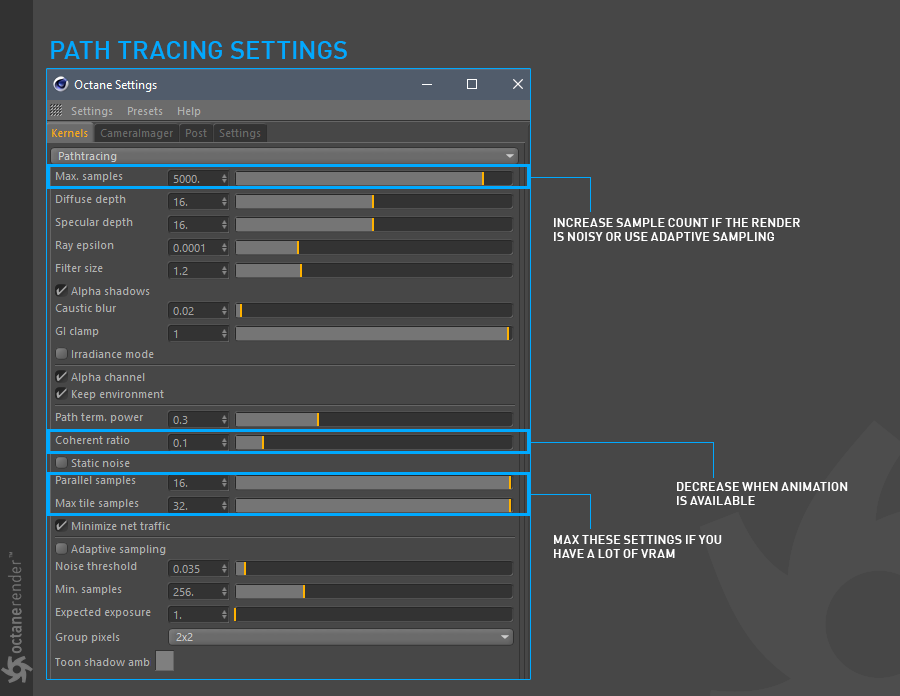This screenshot has width=900, height=696.
Task: Close the Octane Settings window
Action: coord(517,85)
